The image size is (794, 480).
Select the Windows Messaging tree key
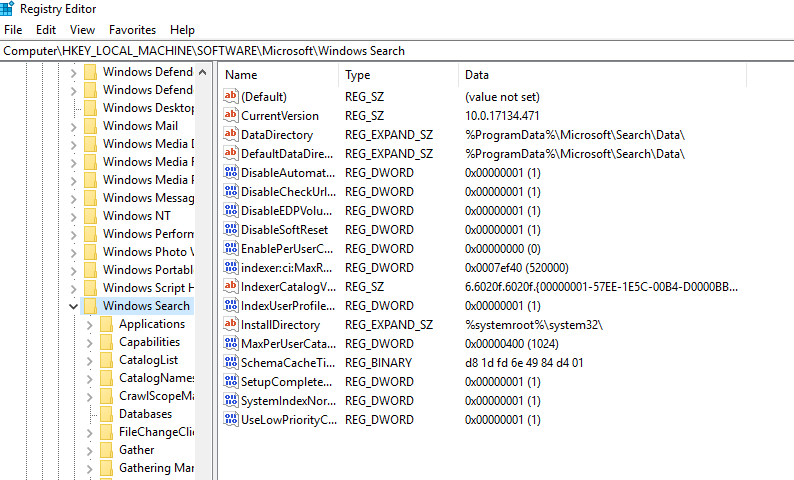click(148, 197)
